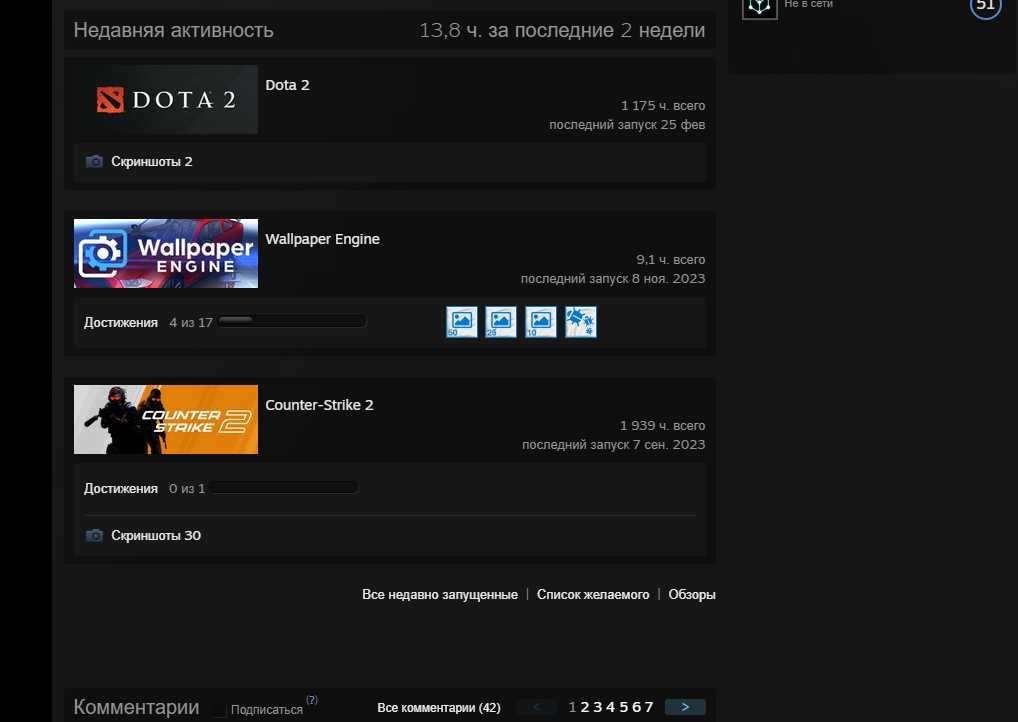Open comments page 4
The image size is (1018, 722).
(x=610, y=707)
